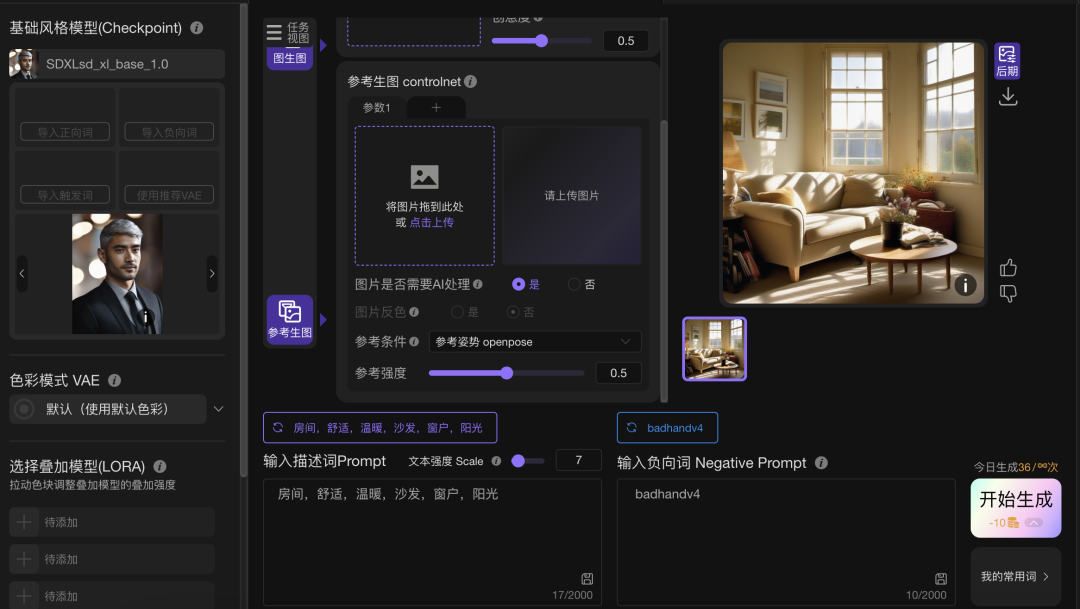Open the 参考条件 openpose dropdown
1080x609 pixels.
click(535, 342)
